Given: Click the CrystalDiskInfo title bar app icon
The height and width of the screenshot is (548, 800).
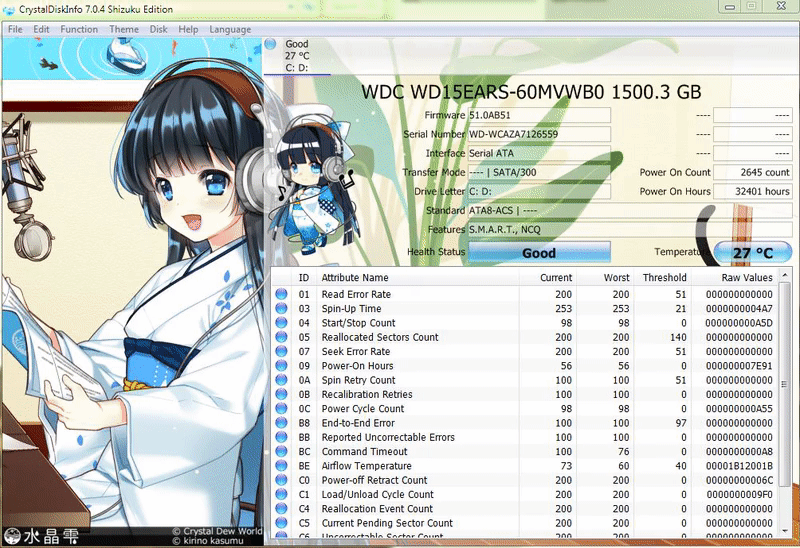Looking at the screenshot, I should pyautogui.click(x=9, y=9).
